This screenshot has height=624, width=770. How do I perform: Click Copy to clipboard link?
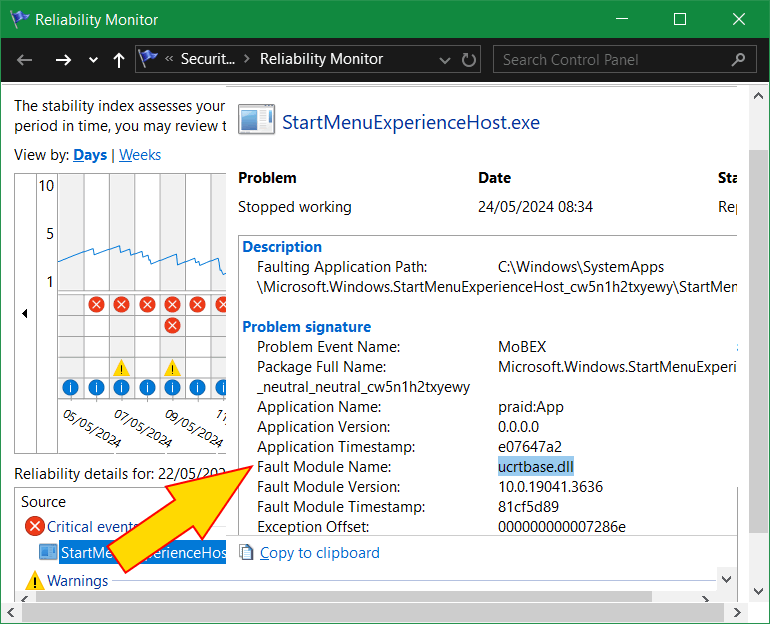(320, 553)
